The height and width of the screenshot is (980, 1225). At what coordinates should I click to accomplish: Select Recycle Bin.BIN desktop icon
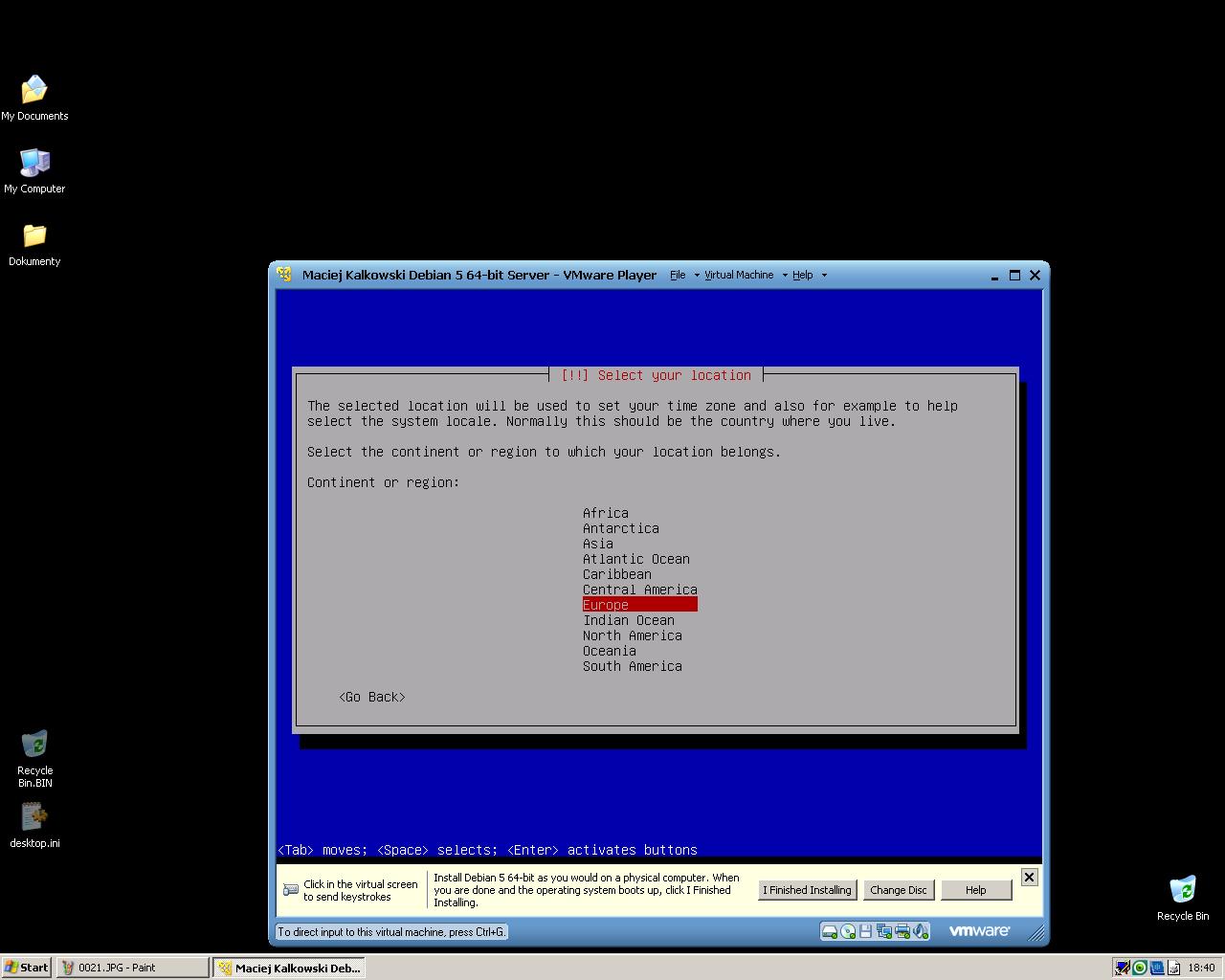click(x=34, y=759)
